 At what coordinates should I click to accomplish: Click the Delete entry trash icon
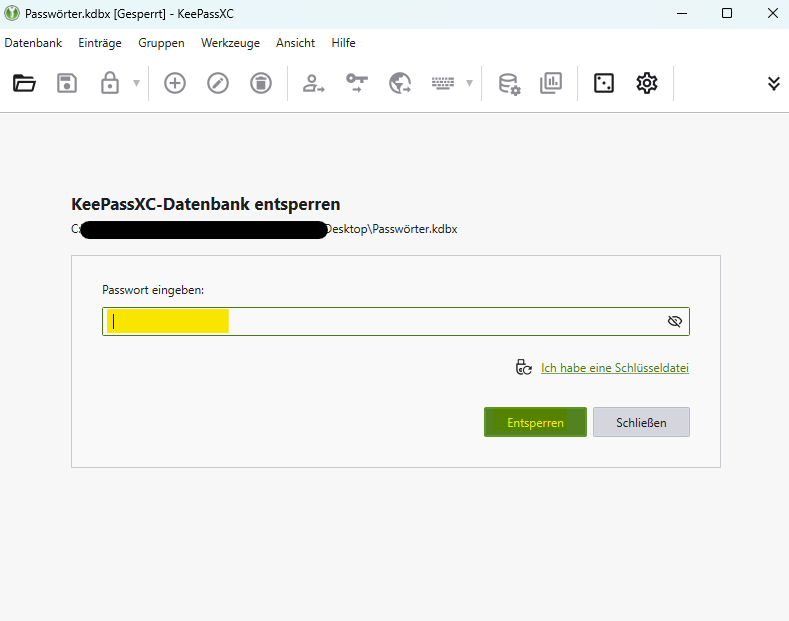coord(260,83)
